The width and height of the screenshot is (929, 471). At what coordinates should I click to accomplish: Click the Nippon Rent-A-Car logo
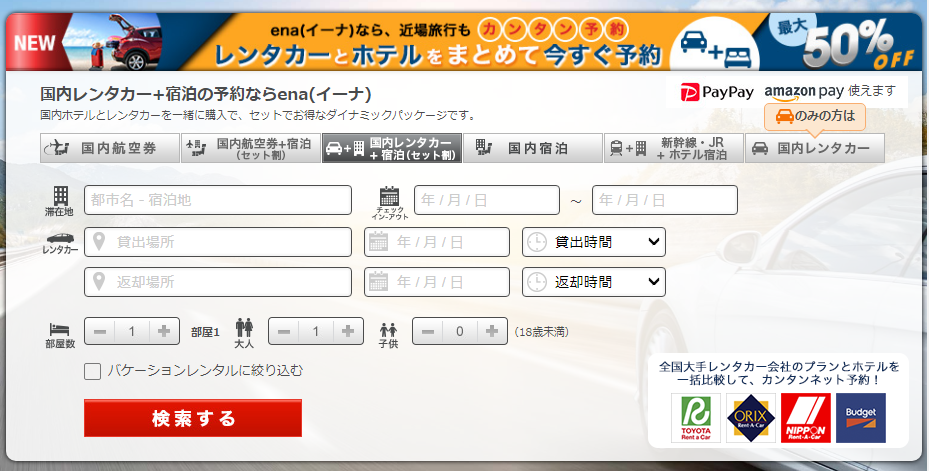coord(805,417)
